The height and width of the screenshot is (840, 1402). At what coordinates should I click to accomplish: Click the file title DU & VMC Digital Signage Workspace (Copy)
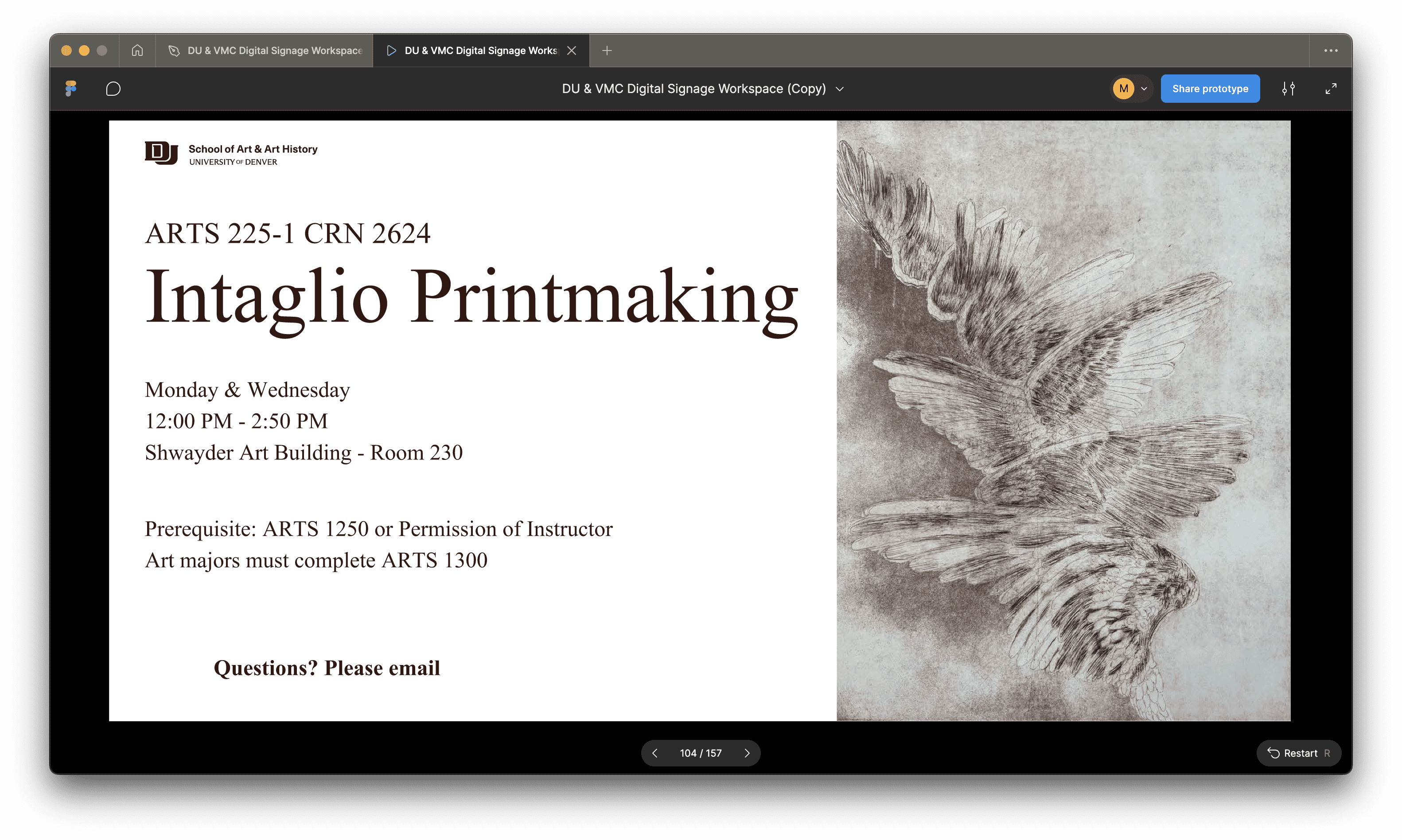click(693, 89)
